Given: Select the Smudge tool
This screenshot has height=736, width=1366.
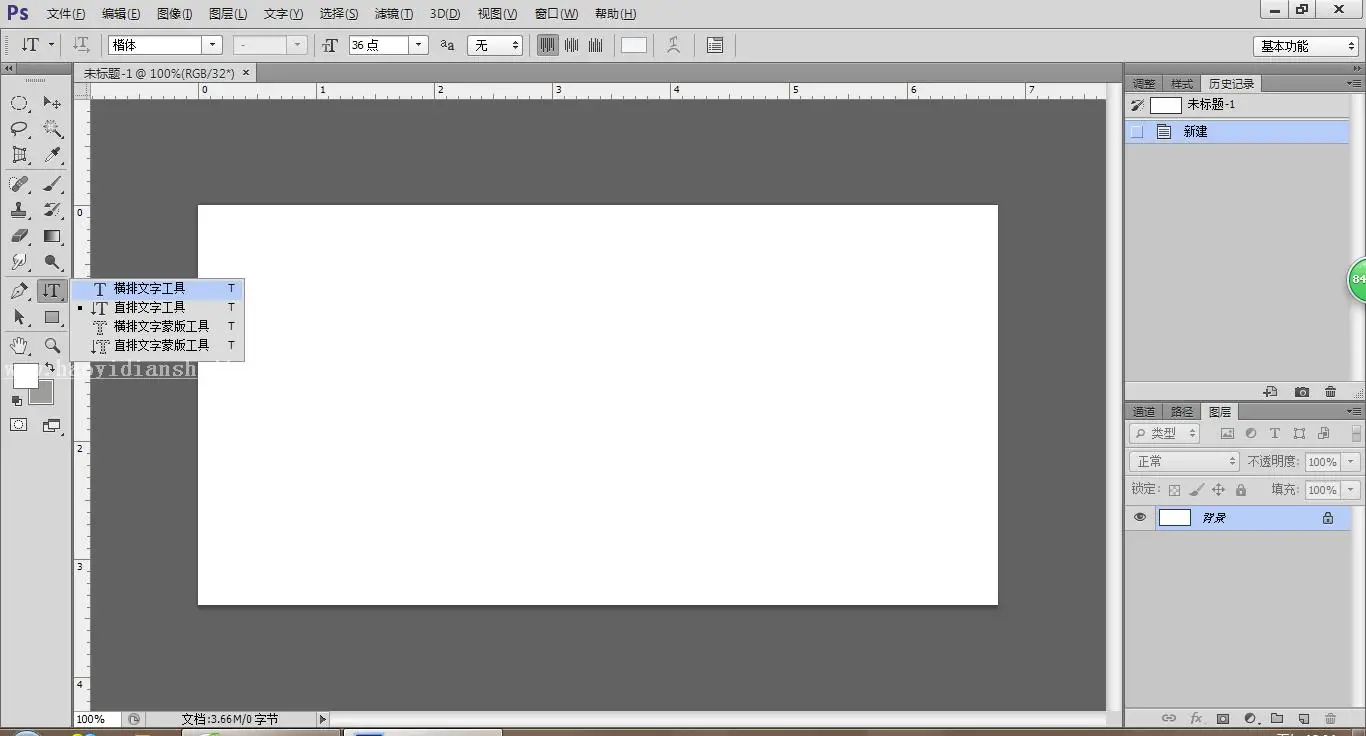Looking at the screenshot, I should click(x=19, y=262).
